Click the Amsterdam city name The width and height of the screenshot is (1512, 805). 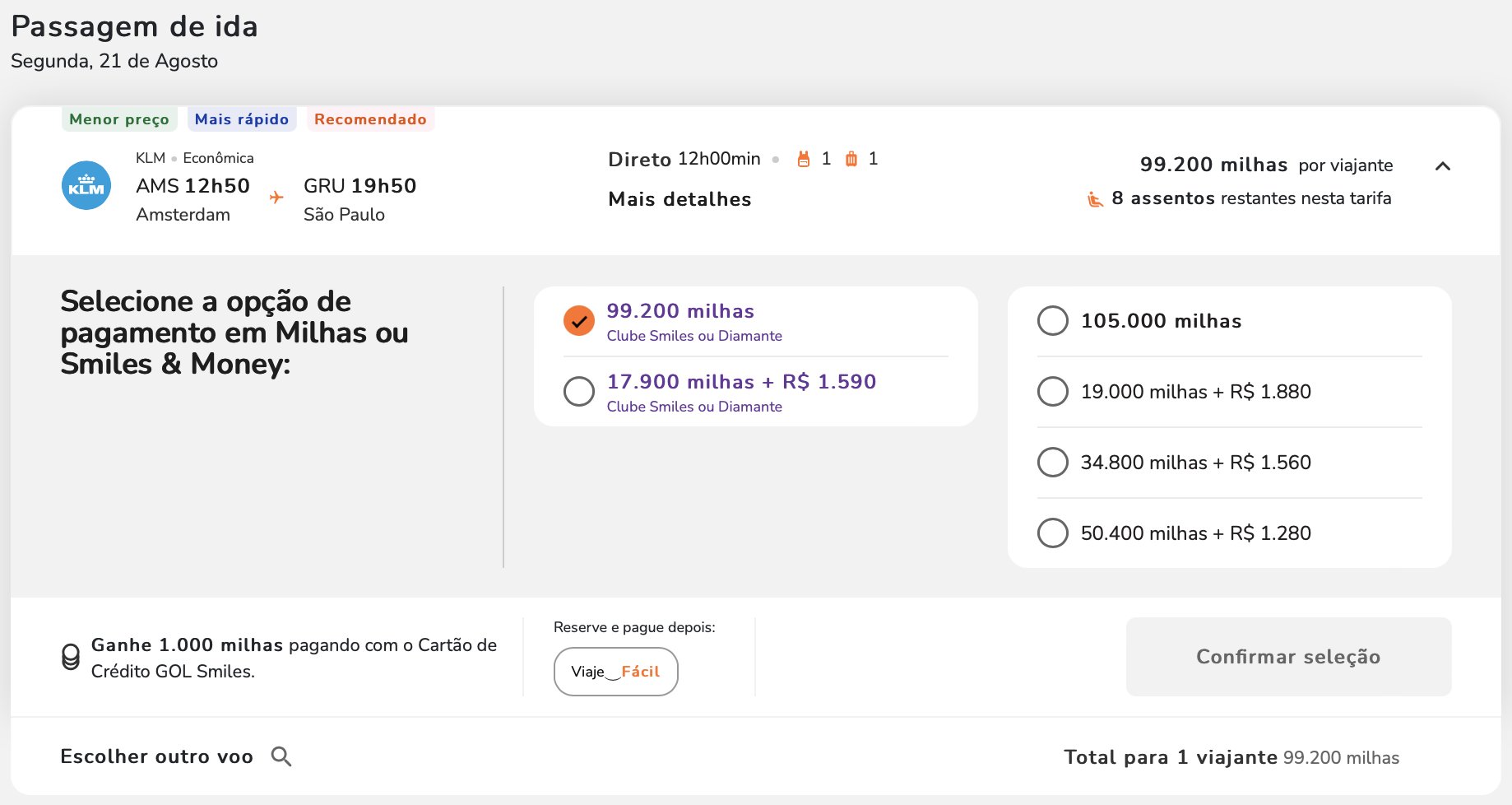(183, 215)
